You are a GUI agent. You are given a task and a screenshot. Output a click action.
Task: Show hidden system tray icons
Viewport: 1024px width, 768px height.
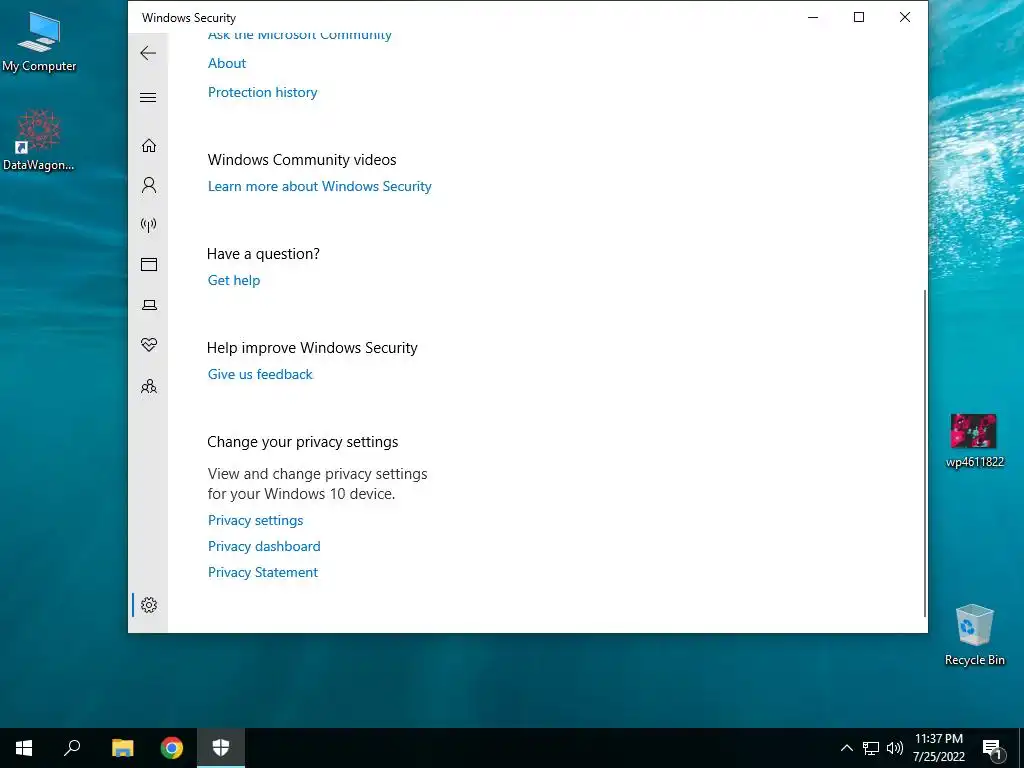click(x=846, y=748)
